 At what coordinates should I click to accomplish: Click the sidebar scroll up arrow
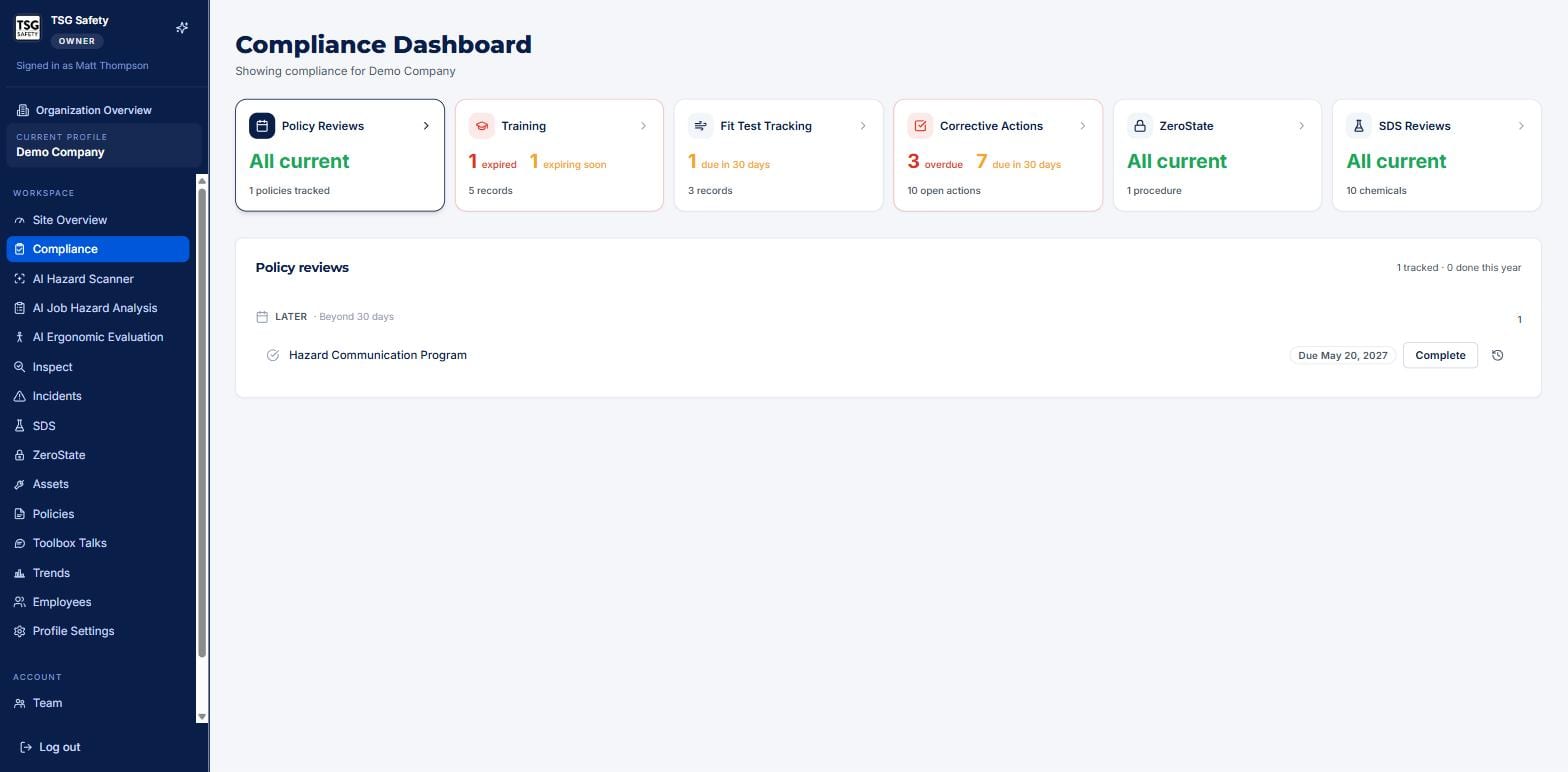click(x=202, y=181)
